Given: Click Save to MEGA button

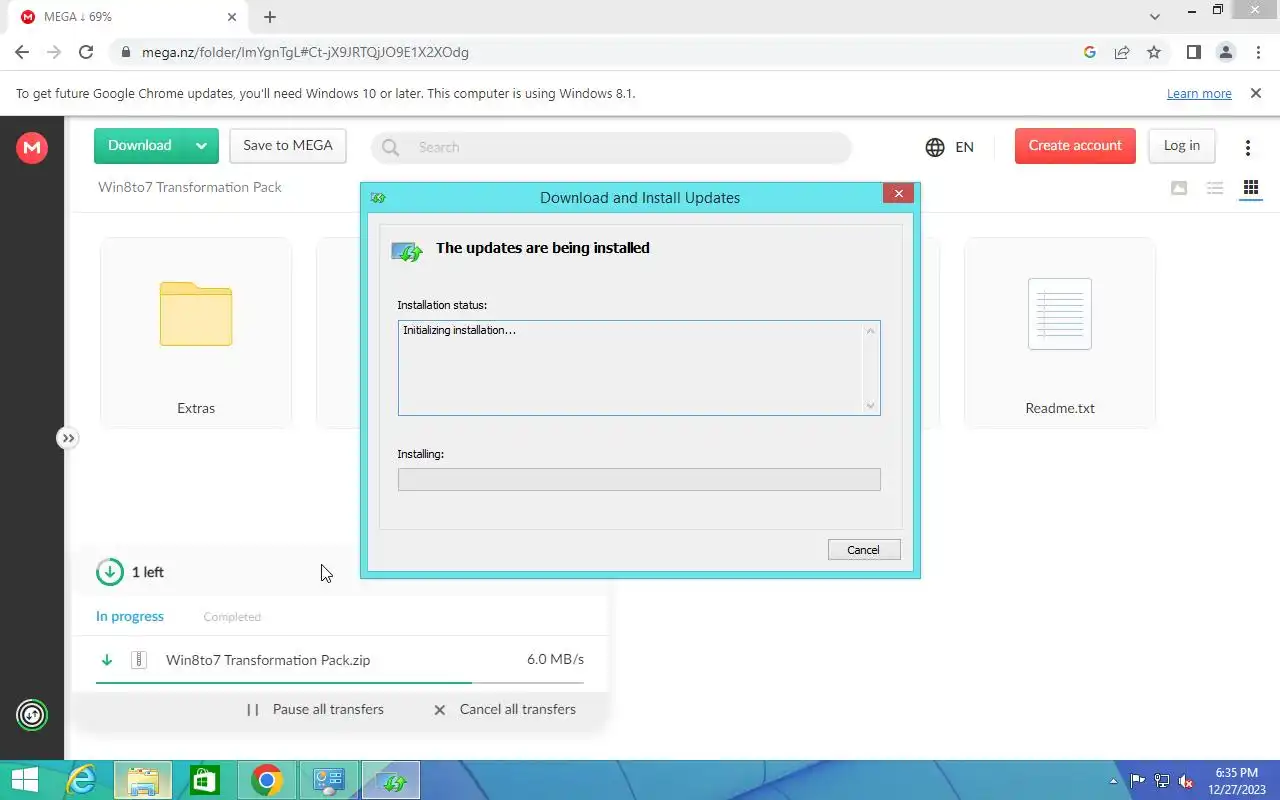Looking at the screenshot, I should click(288, 146).
